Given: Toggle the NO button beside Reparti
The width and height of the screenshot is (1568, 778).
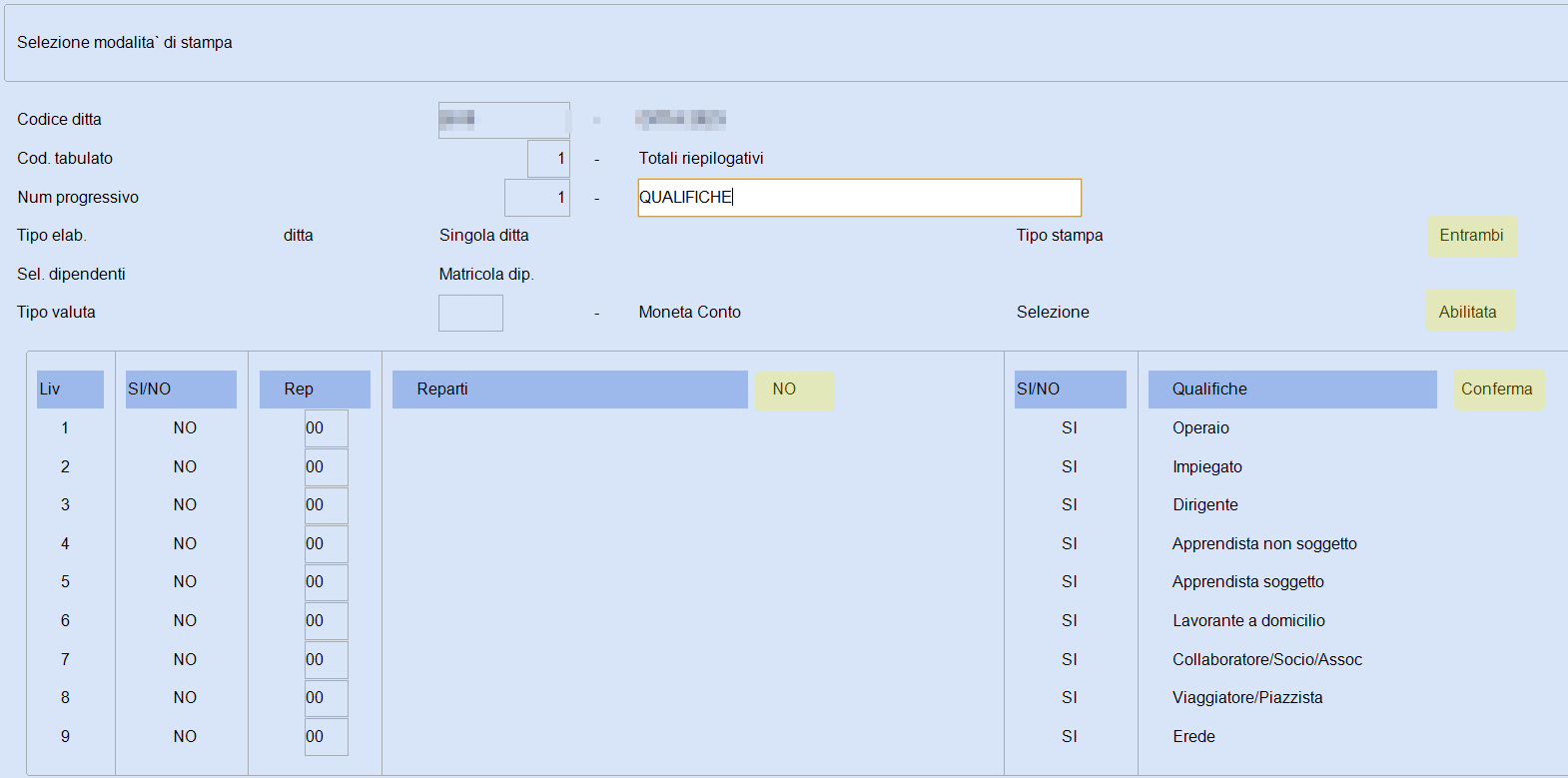Looking at the screenshot, I should (793, 389).
